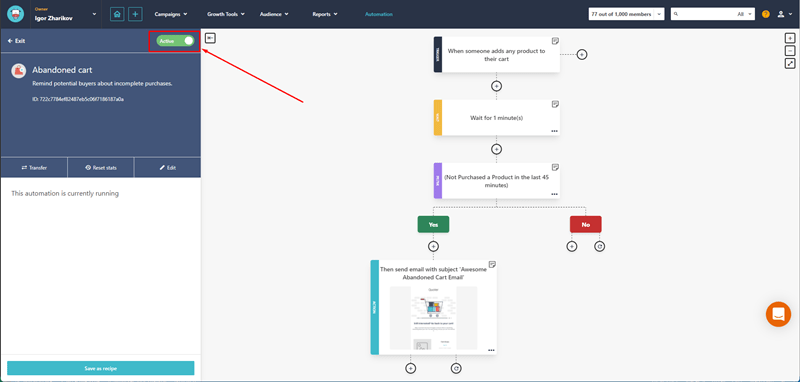Click the Transfer button
The image size is (800, 382).
34,167
